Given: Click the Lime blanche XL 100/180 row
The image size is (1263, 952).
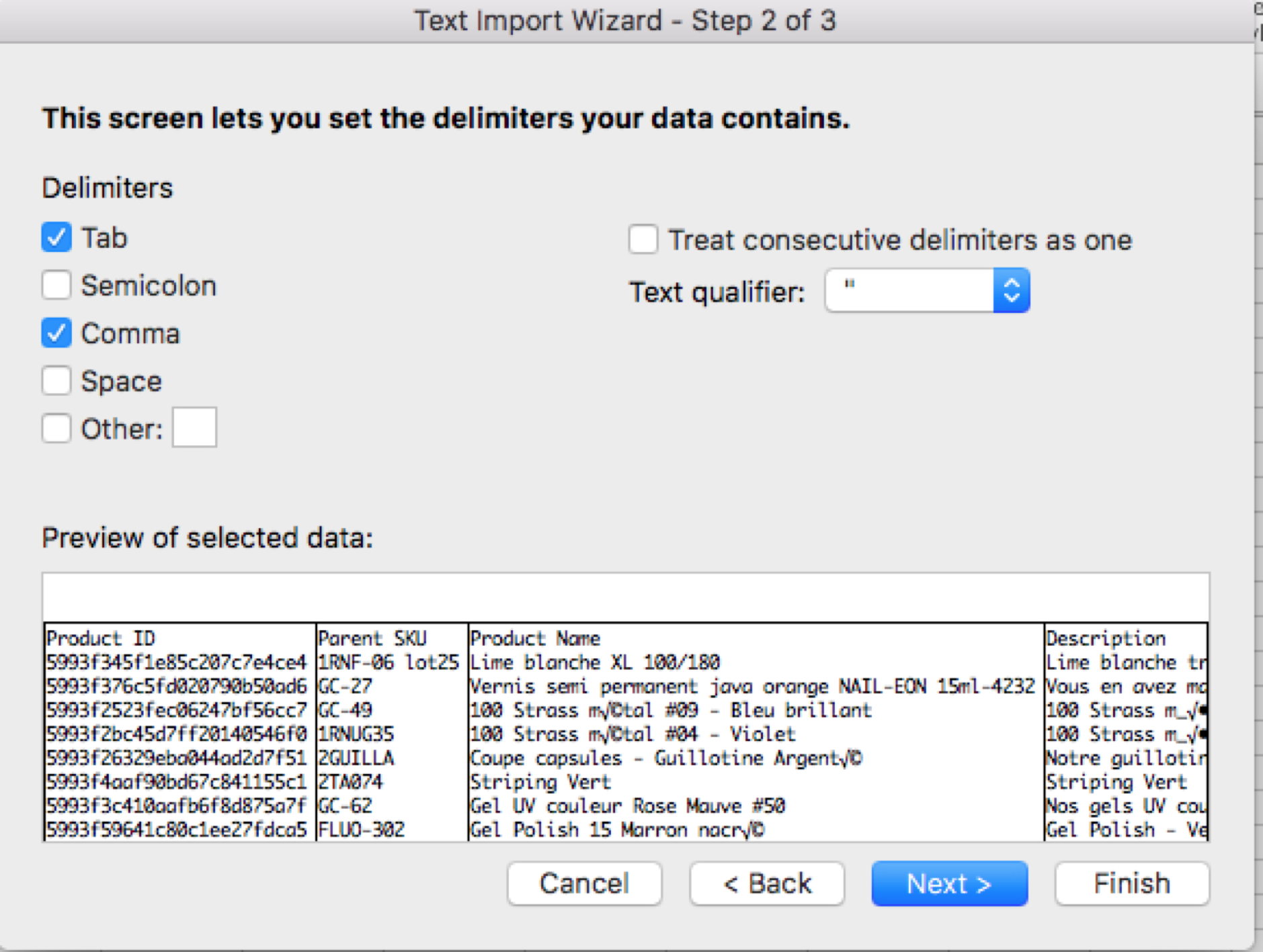Looking at the screenshot, I should [x=595, y=662].
